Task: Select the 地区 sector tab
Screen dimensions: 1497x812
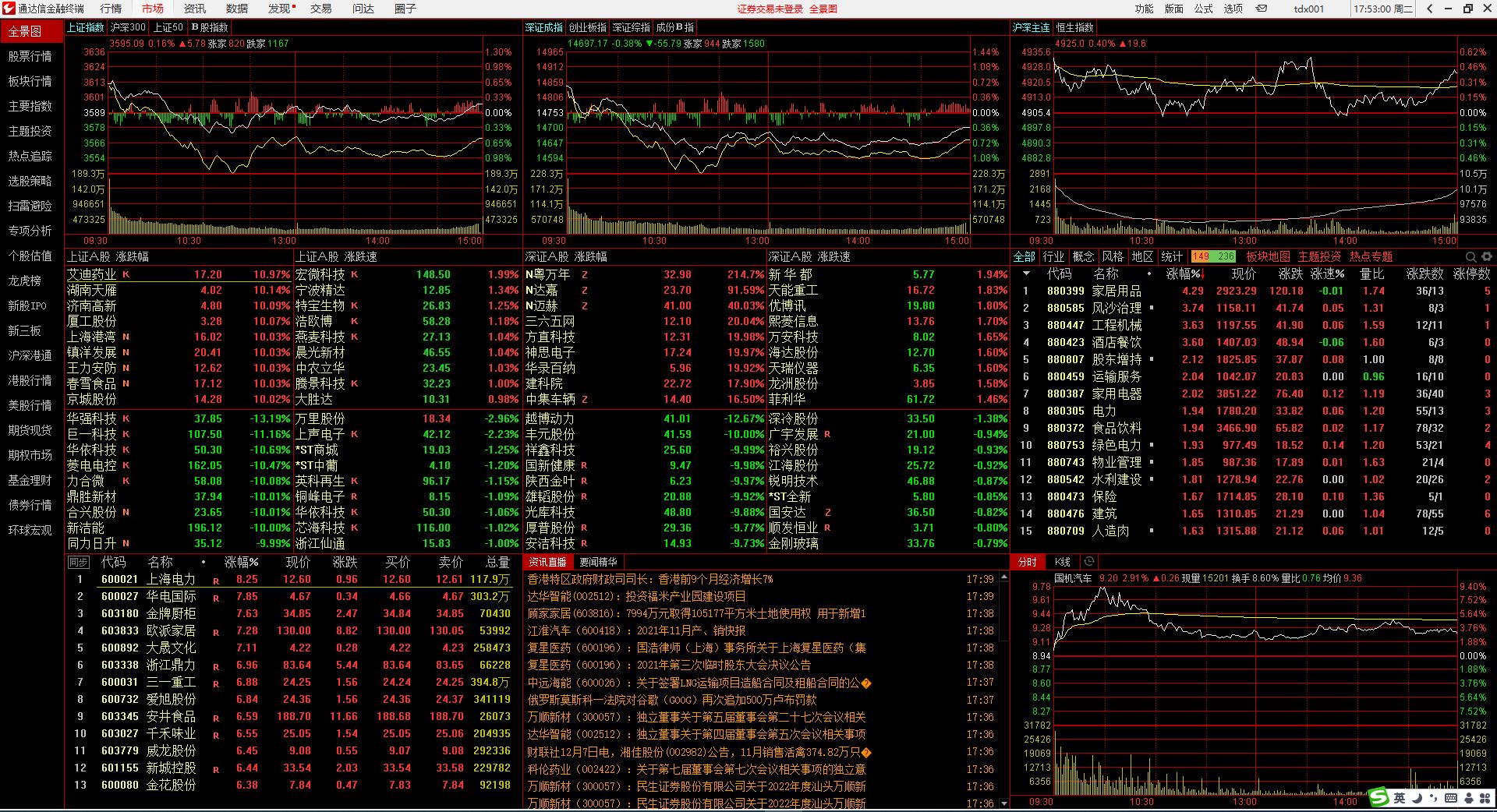Action: (1142, 256)
